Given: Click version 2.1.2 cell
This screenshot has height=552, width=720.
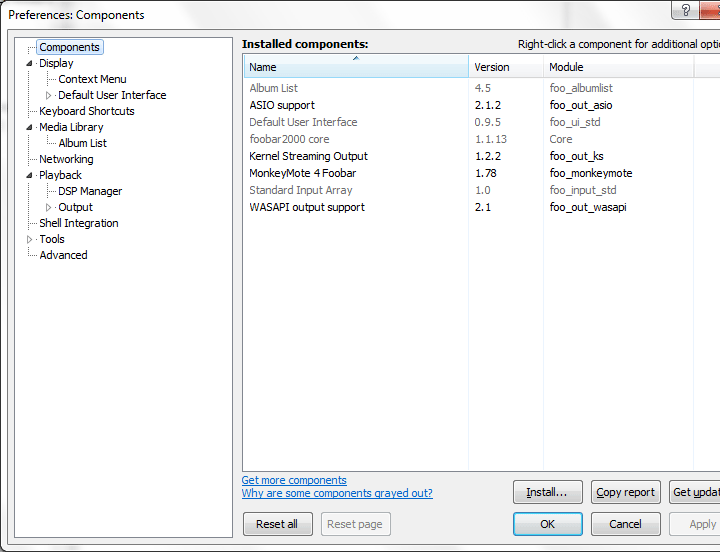Looking at the screenshot, I should [x=488, y=105].
